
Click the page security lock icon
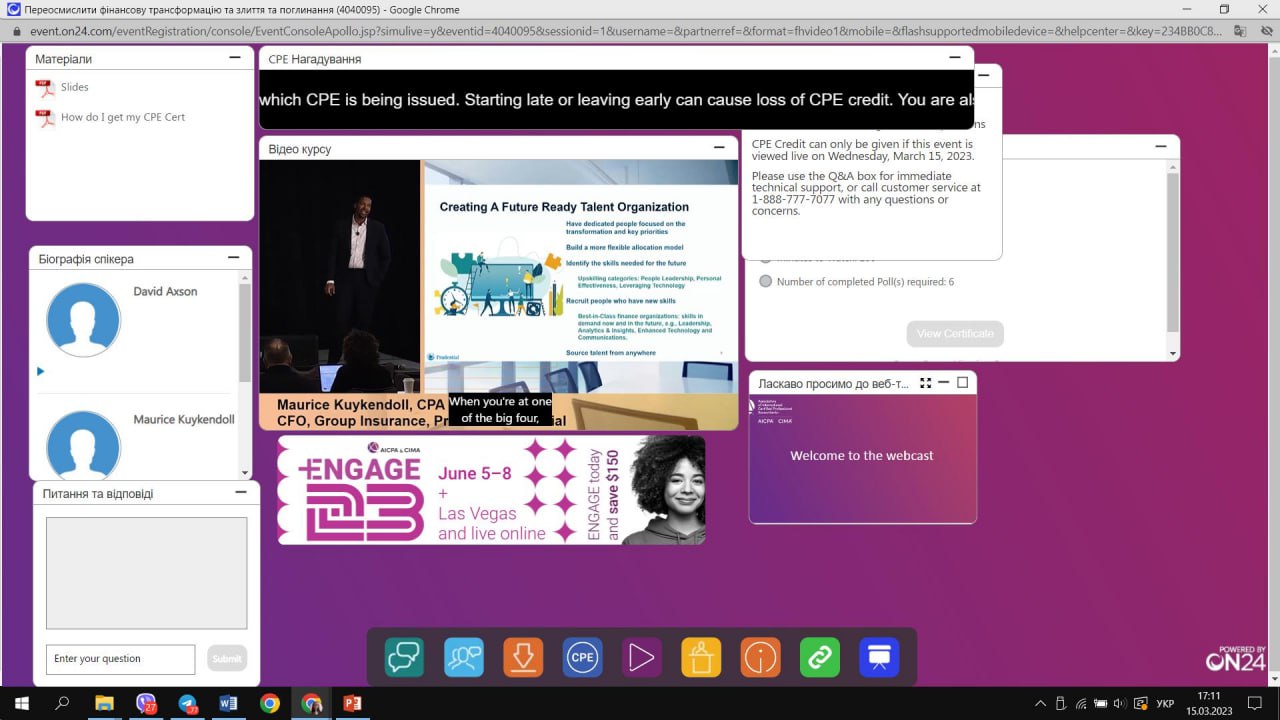coord(15,31)
